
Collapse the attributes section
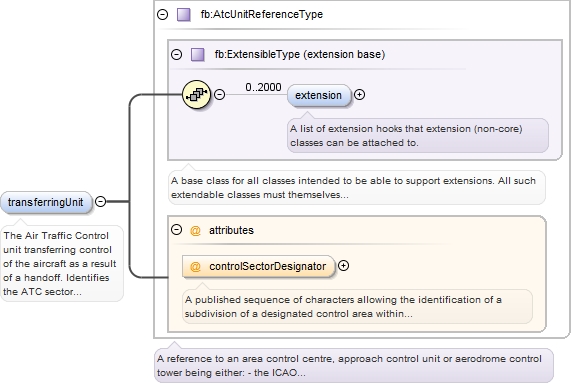[x=177, y=230]
